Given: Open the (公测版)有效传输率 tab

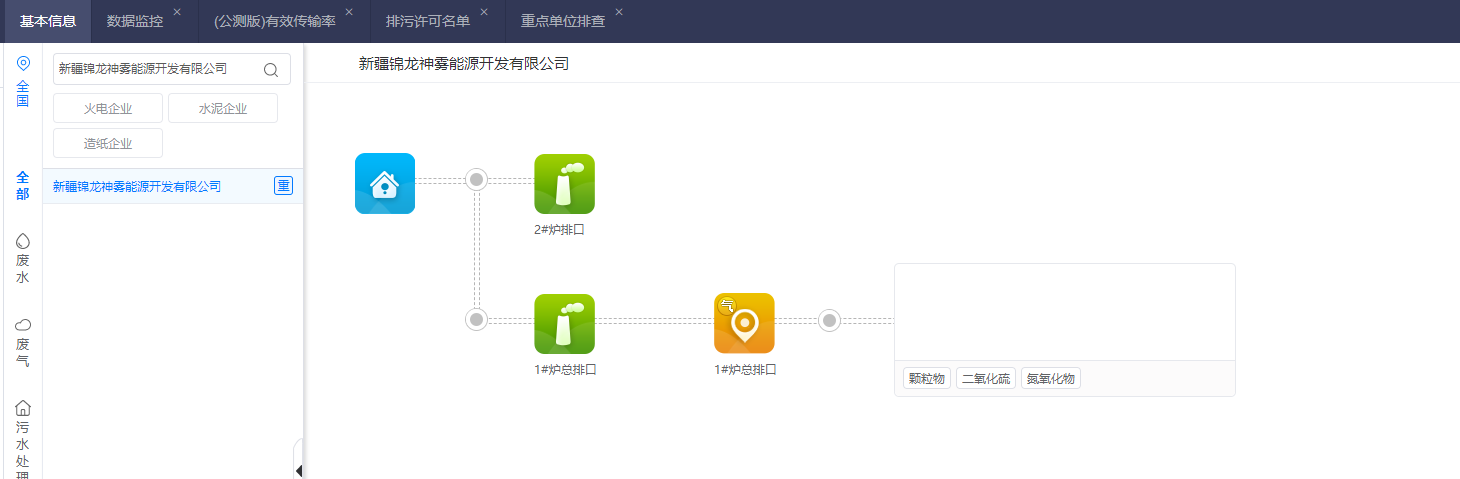Looking at the screenshot, I should click(x=275, y=21).
